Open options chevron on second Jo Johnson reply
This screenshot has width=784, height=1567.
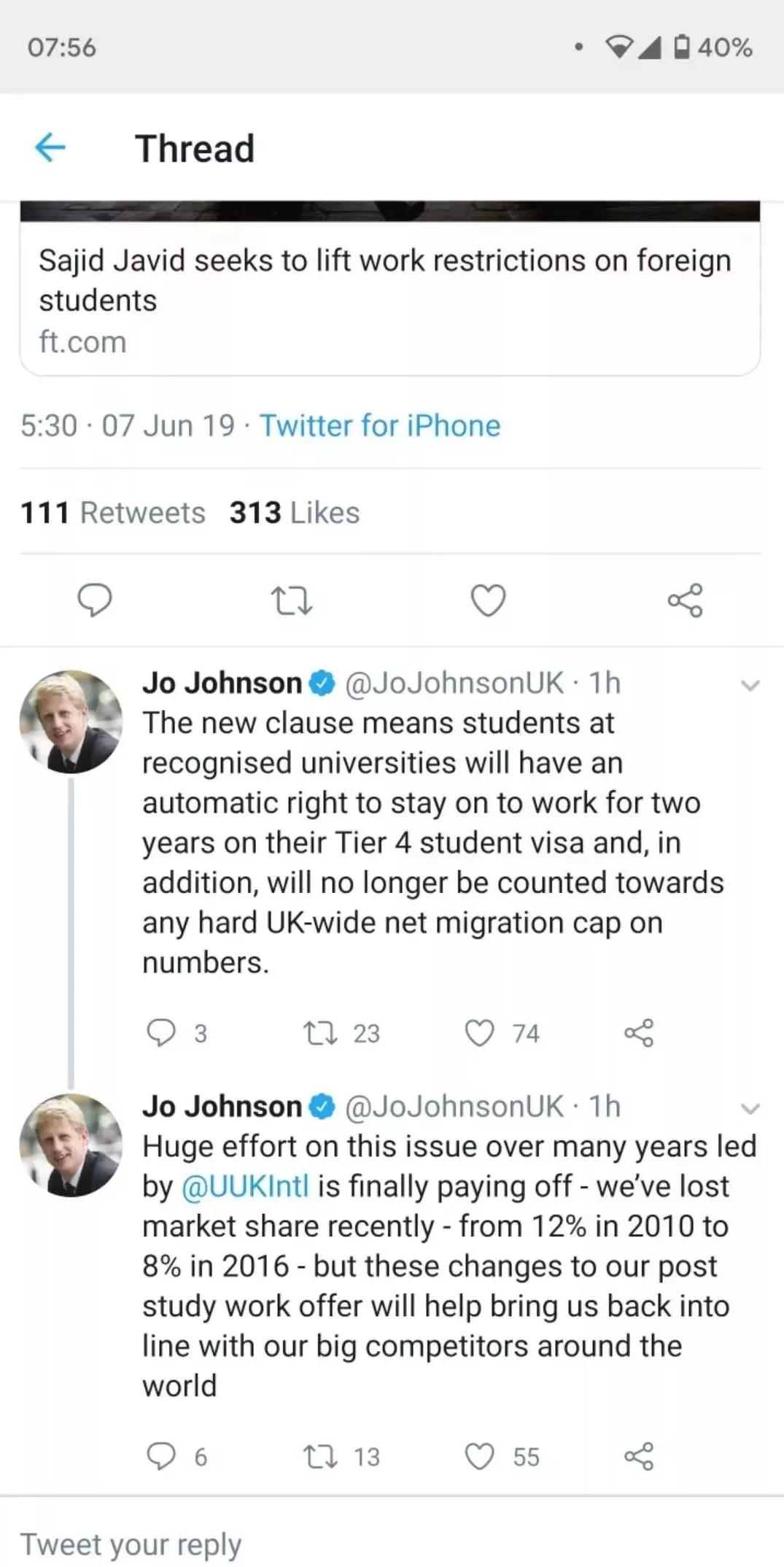[x=750, y=1108]
